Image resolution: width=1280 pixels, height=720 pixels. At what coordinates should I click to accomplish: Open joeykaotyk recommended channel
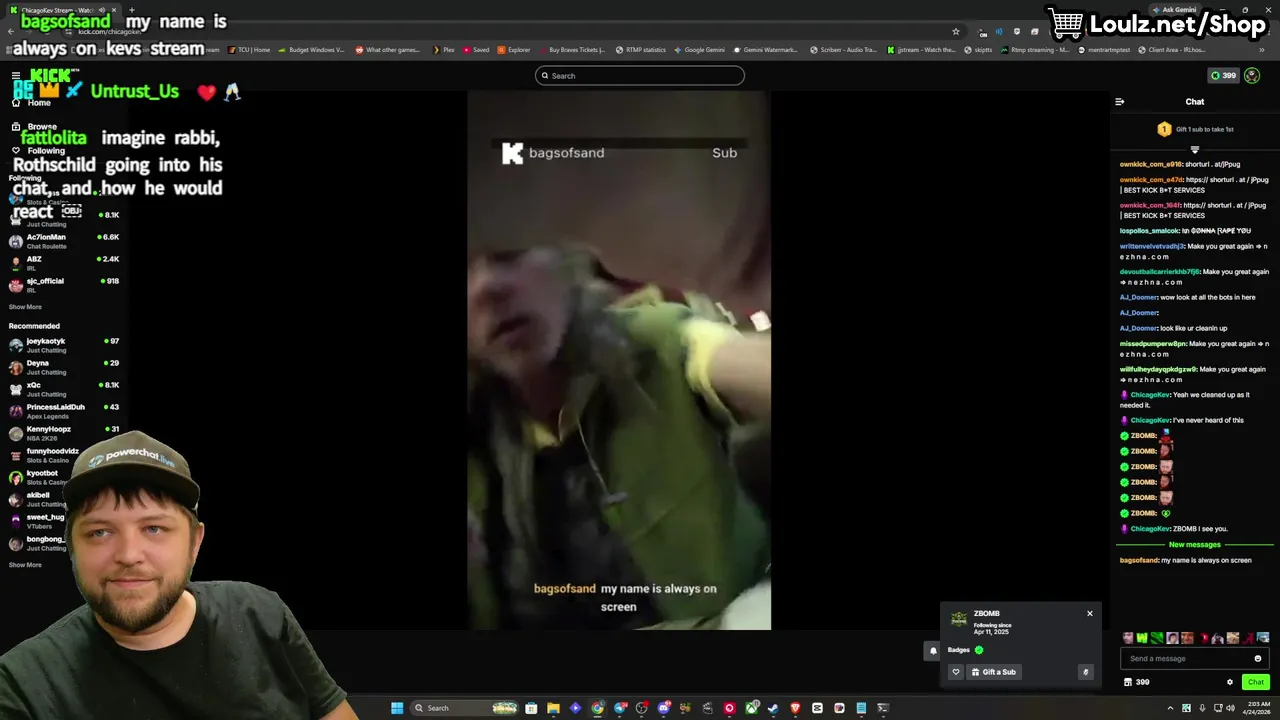point(64,345)
